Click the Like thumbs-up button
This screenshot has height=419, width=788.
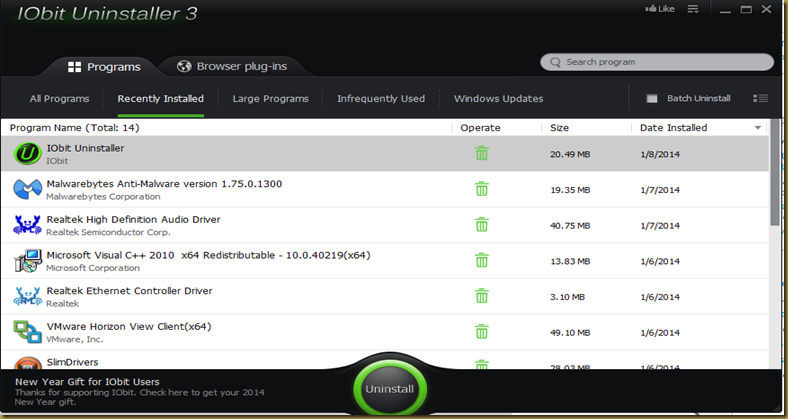660,9
